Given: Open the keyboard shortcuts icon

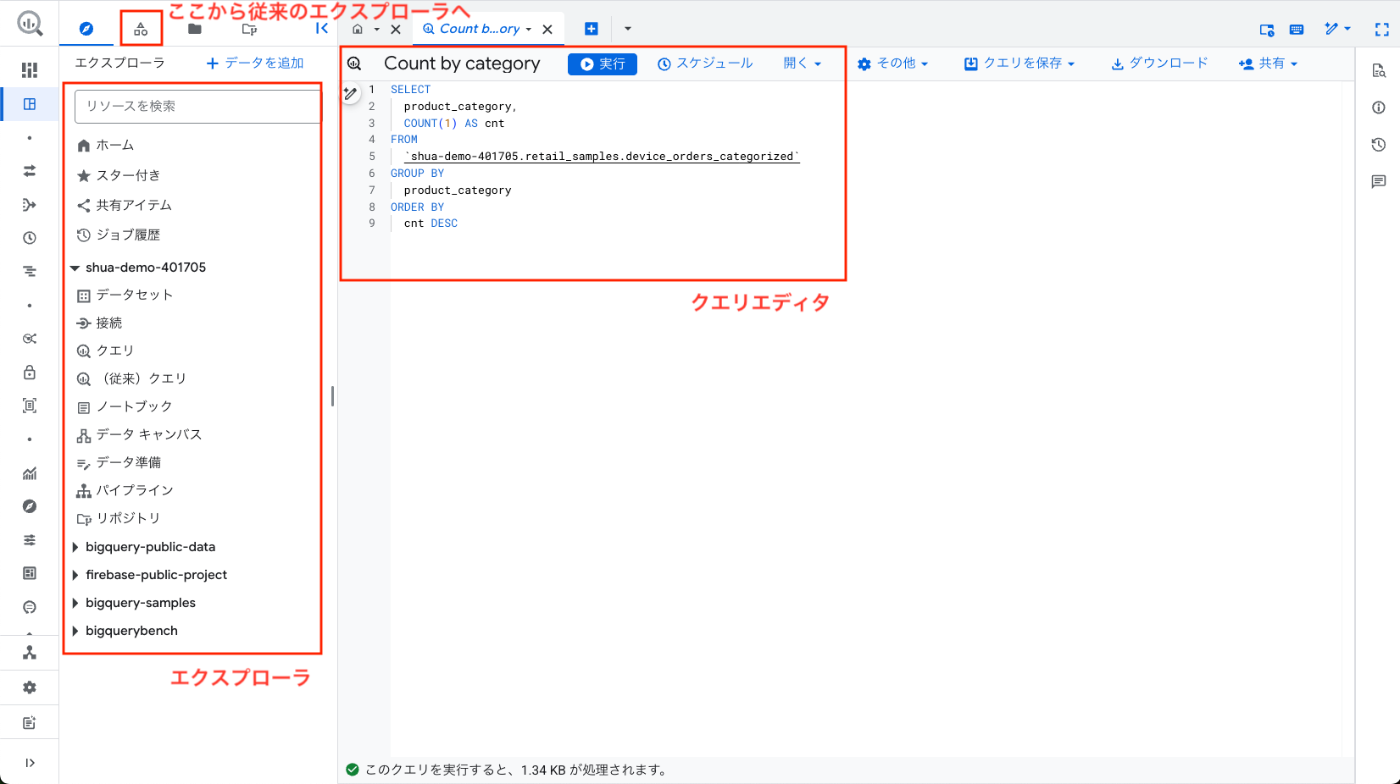Looking at the screenshot, I should click(1296, 30).
